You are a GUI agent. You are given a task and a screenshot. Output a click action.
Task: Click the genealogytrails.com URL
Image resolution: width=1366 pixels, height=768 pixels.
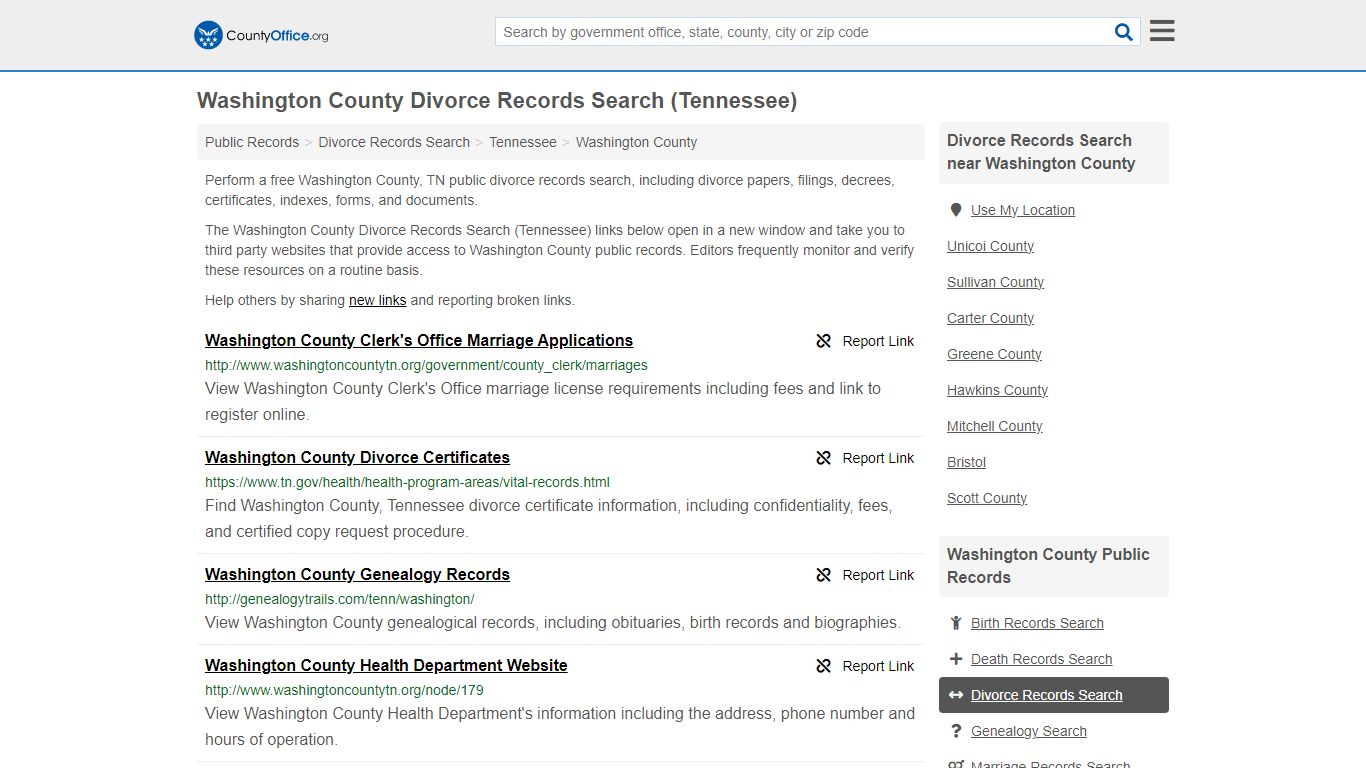(339, 599)
